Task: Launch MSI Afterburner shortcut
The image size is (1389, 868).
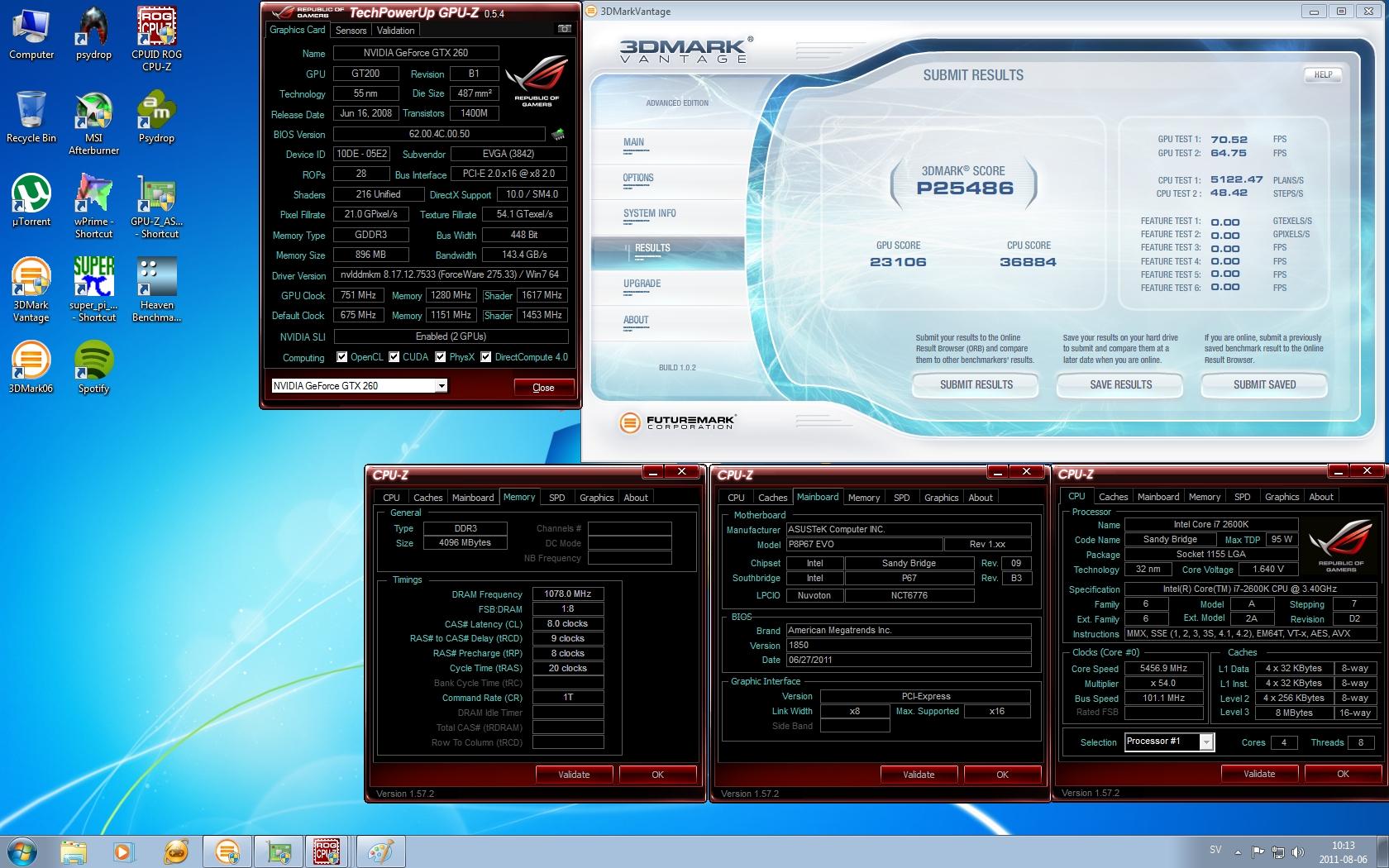Action: click(93, 124)
